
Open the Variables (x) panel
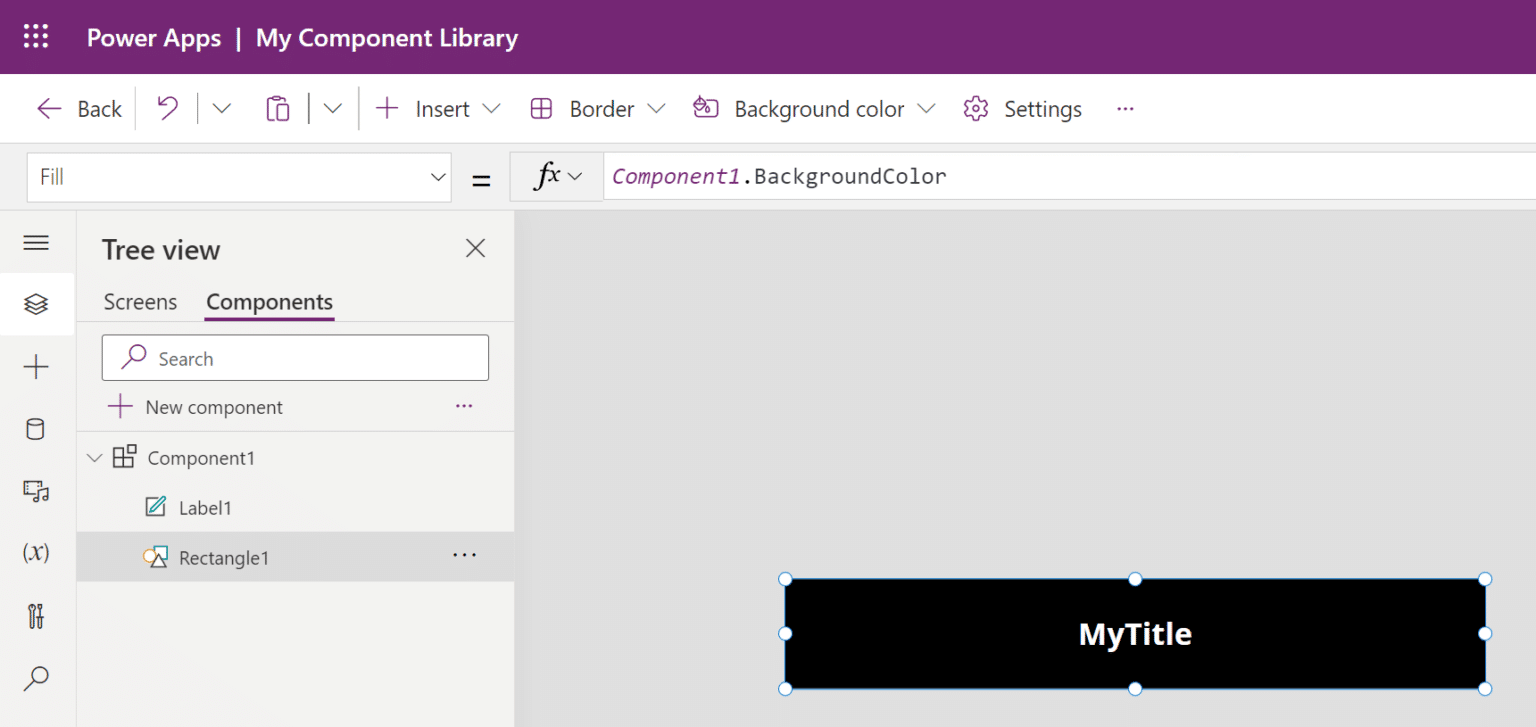pyautogui.click(x=36, y=553)
